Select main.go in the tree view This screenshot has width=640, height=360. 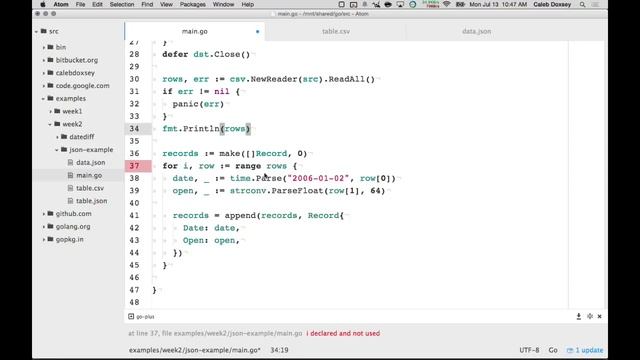pos(89,175)
